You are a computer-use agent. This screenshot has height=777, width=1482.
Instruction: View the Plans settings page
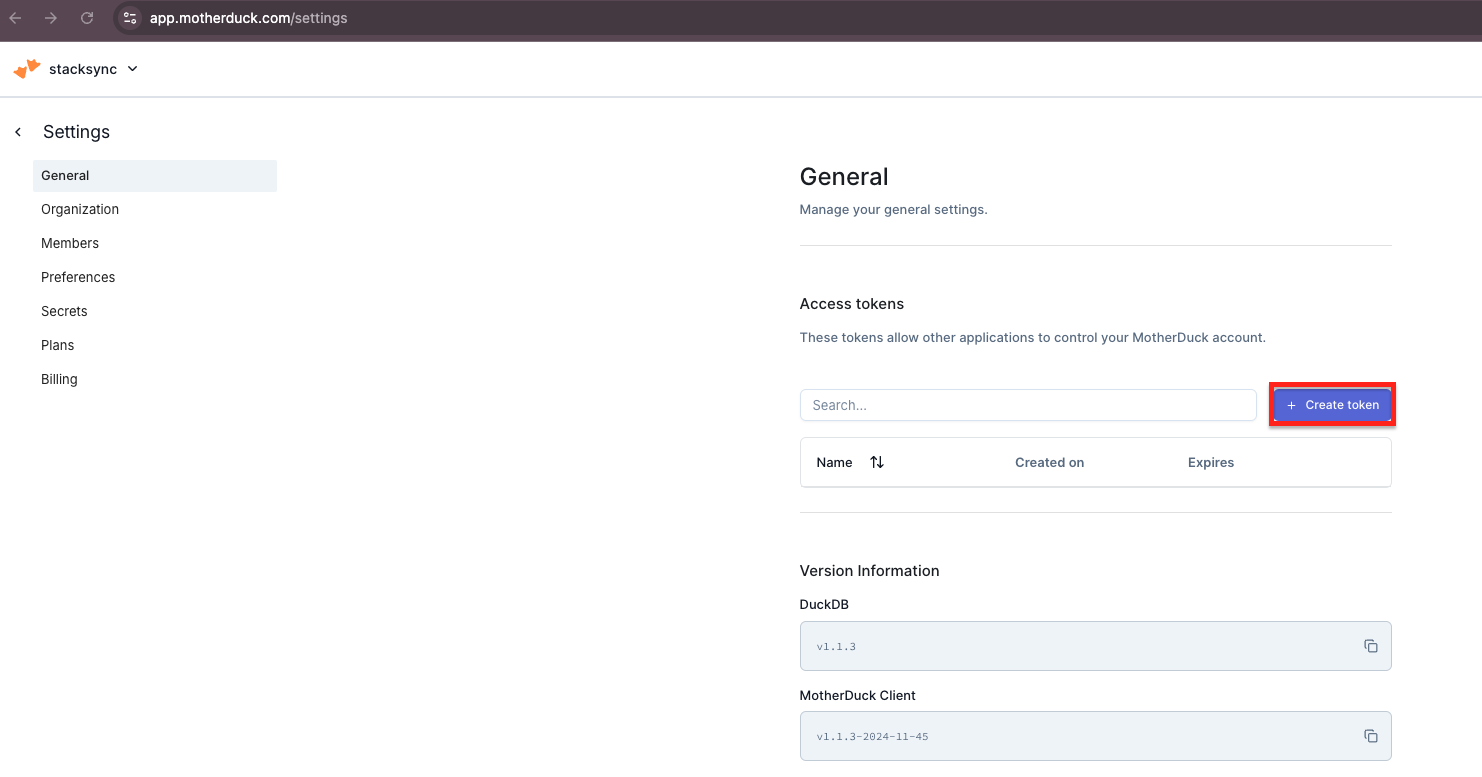pos(58,345)
